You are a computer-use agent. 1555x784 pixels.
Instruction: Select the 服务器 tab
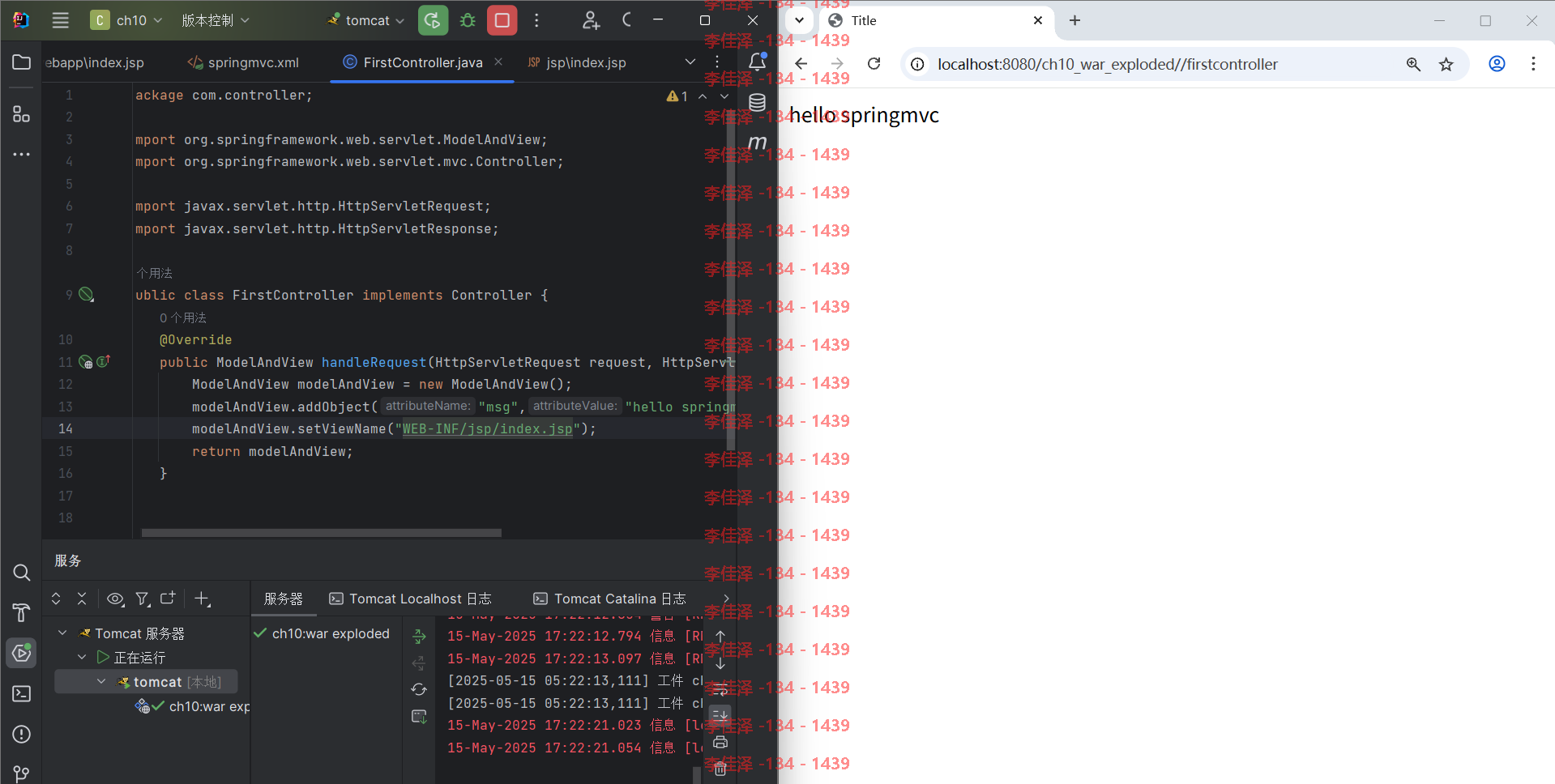click(283, 599)
